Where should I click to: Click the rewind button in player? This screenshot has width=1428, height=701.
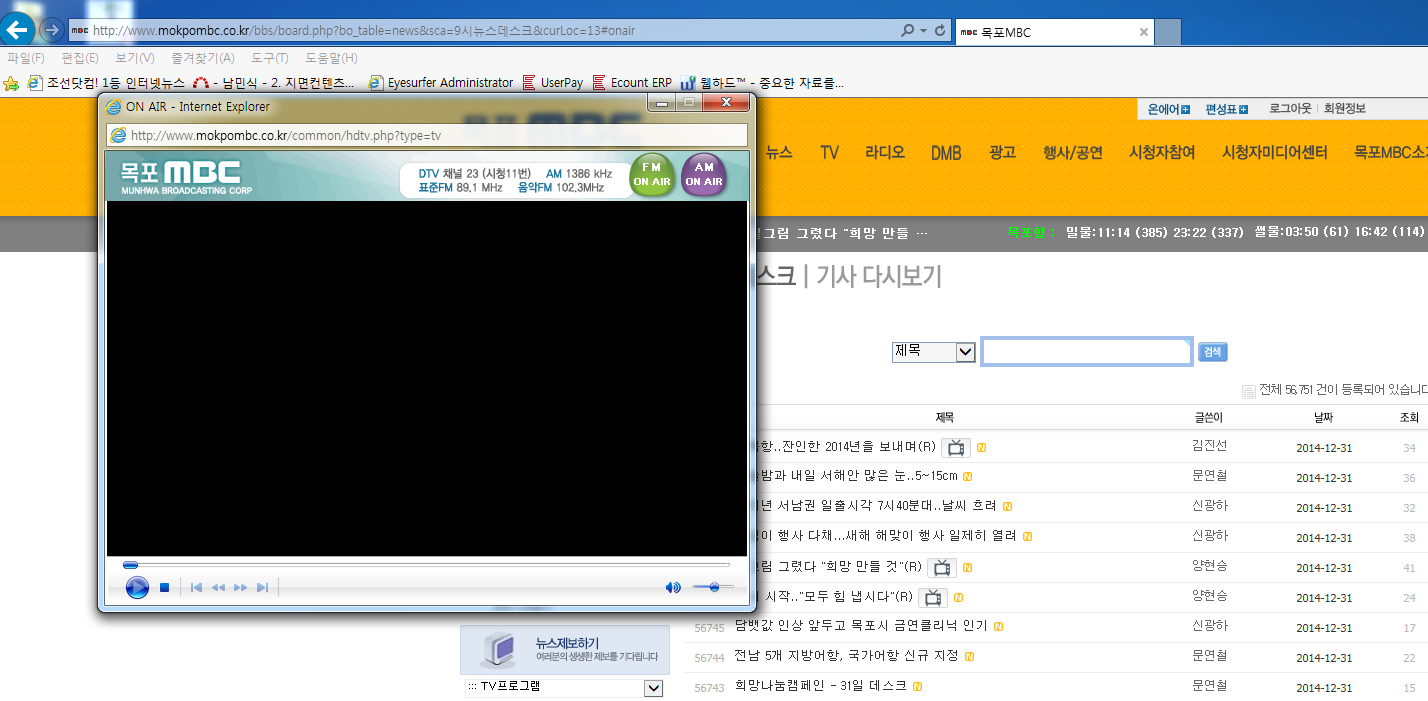(218, 588)
